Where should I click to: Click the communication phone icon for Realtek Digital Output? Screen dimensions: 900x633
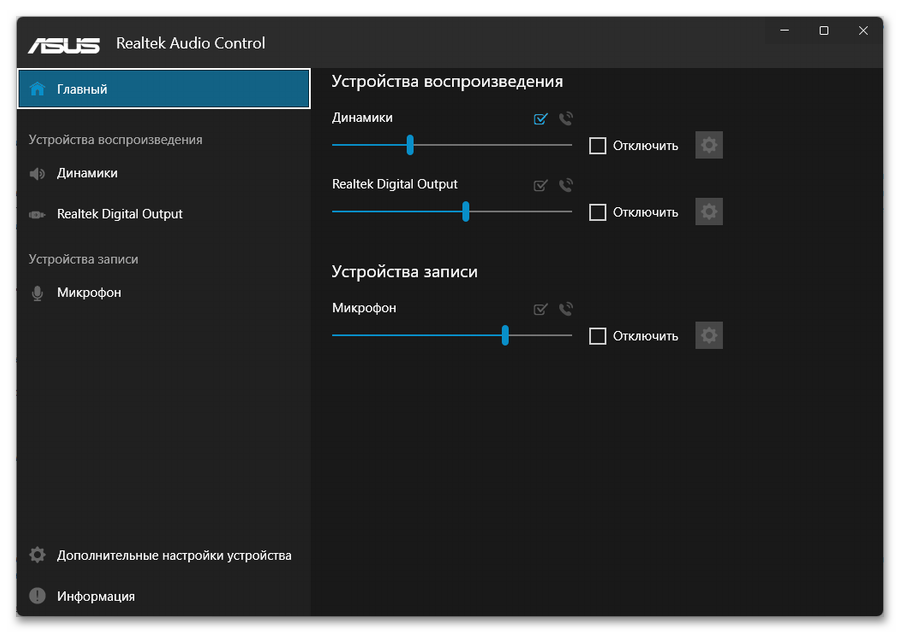click(x=566, y=185)
